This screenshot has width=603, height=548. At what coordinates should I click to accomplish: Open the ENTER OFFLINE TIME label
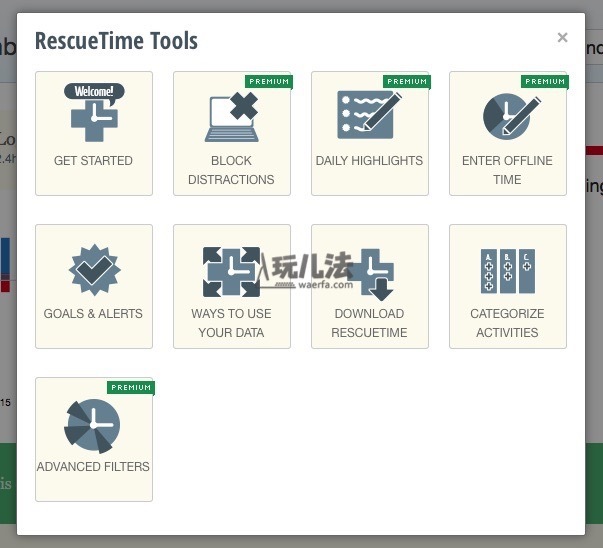507,170
